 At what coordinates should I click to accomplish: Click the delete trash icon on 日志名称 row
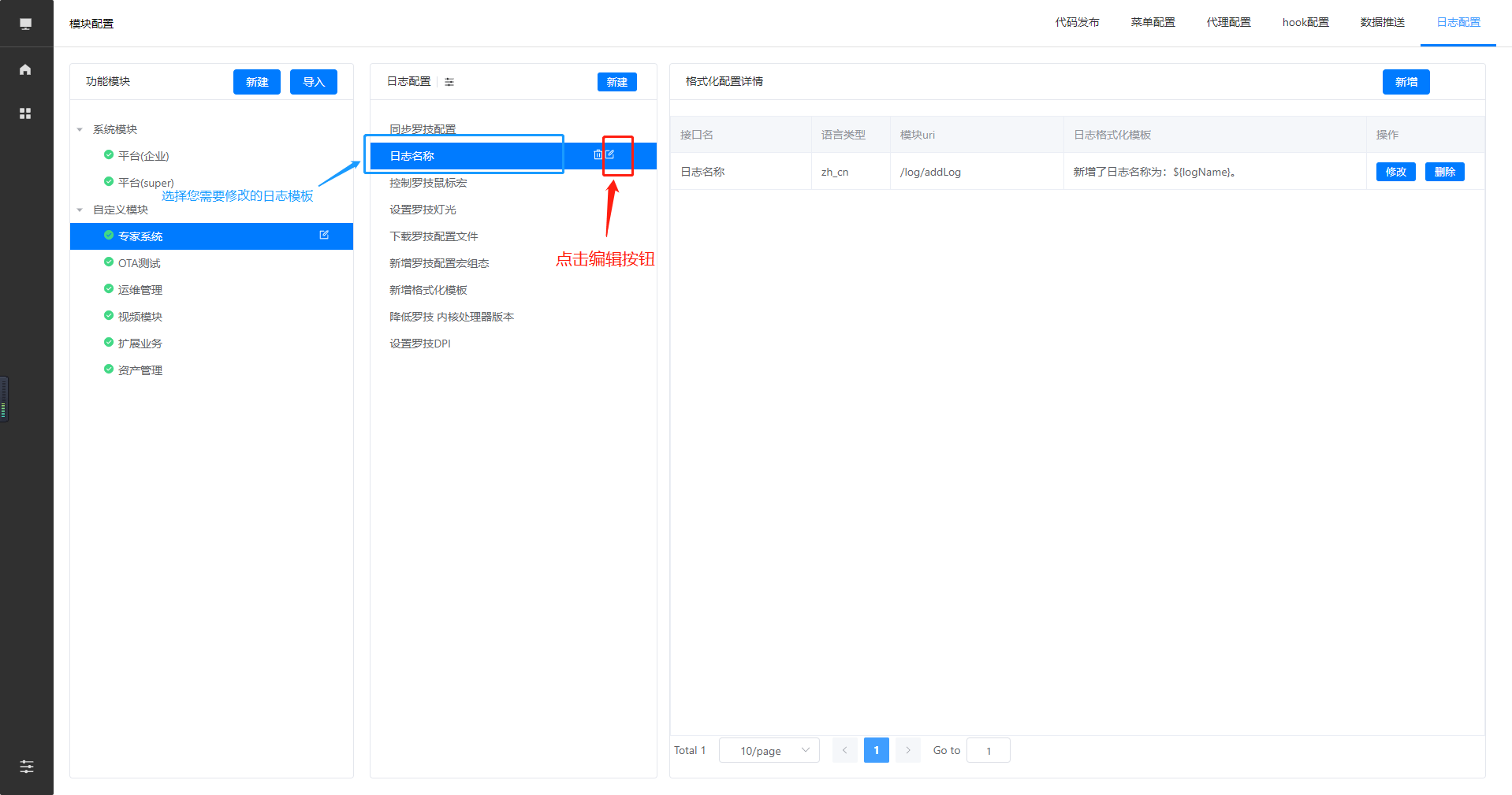(598, 155)
